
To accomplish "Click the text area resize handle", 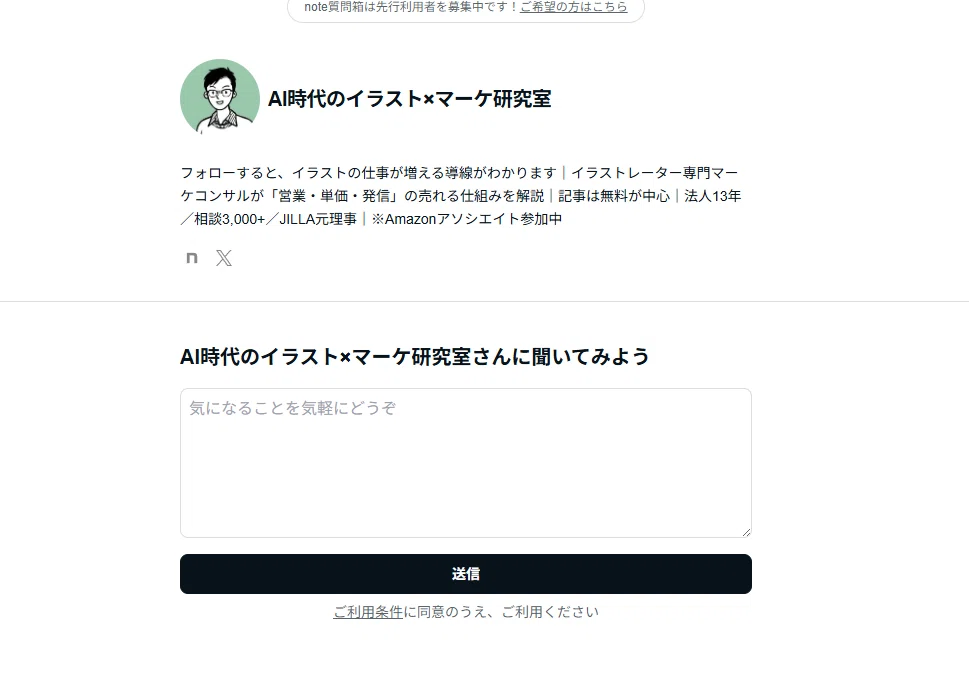I will (x=746, y=532).
